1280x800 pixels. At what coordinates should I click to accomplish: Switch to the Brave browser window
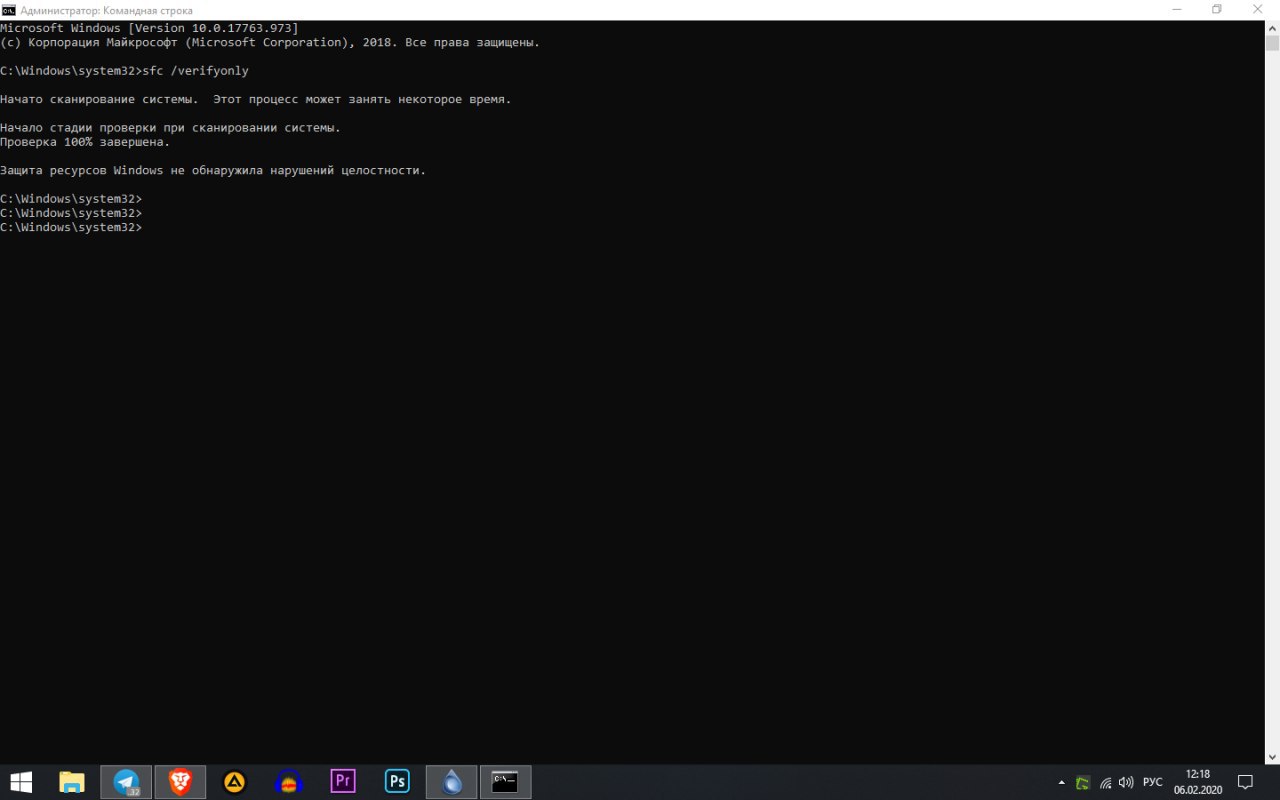point(181,782)
